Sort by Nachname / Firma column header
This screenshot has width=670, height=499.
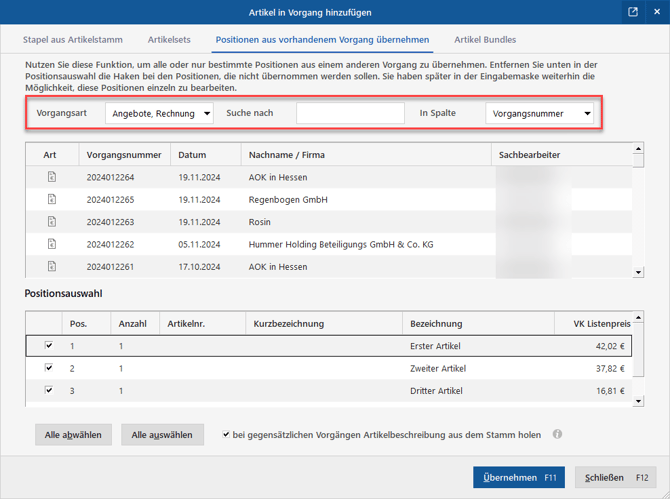(x=366, y=155)
